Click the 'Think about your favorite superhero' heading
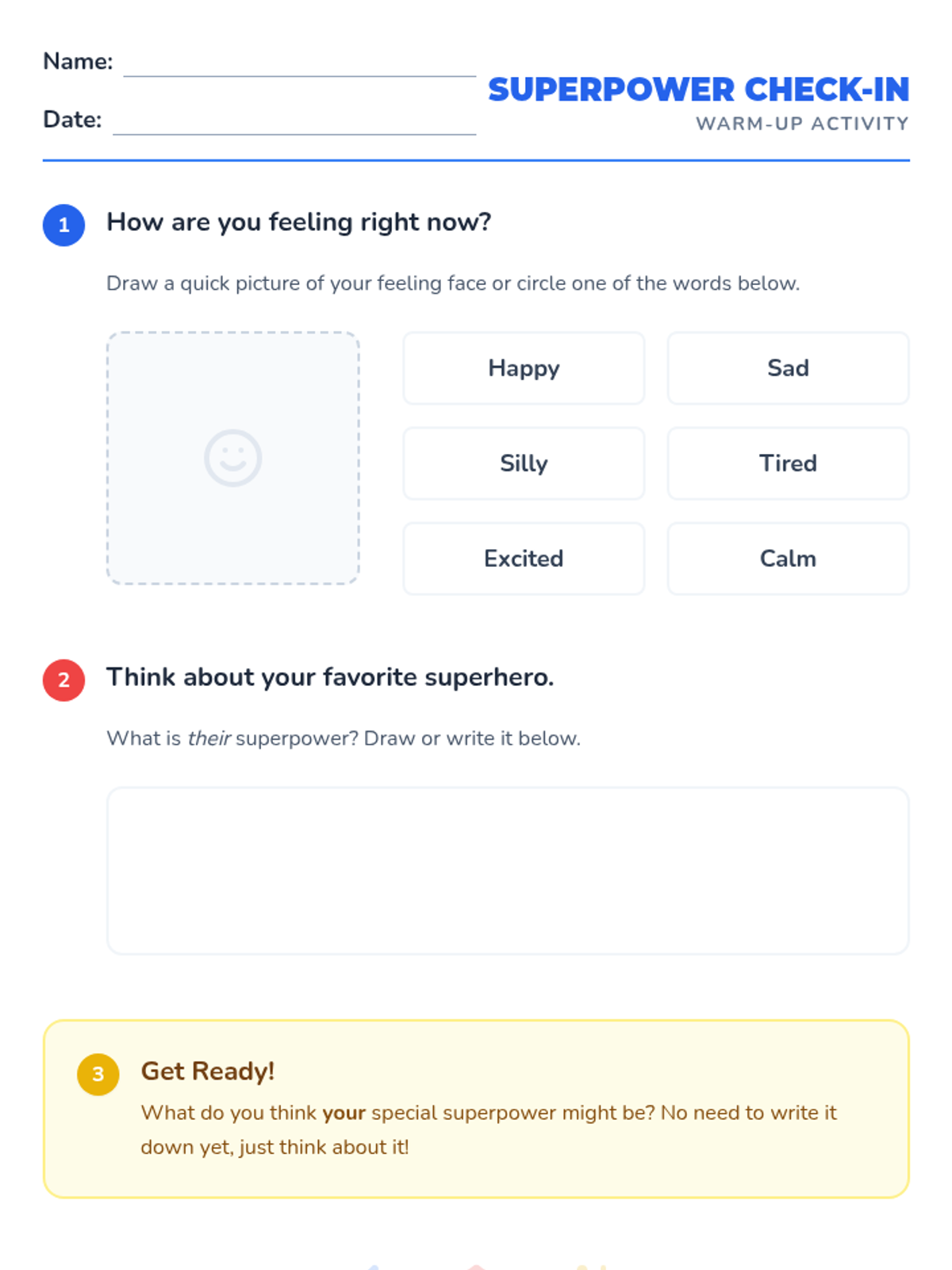This screenshot has height=1270, width=952. pyautogui.click(x=330, y=677)
